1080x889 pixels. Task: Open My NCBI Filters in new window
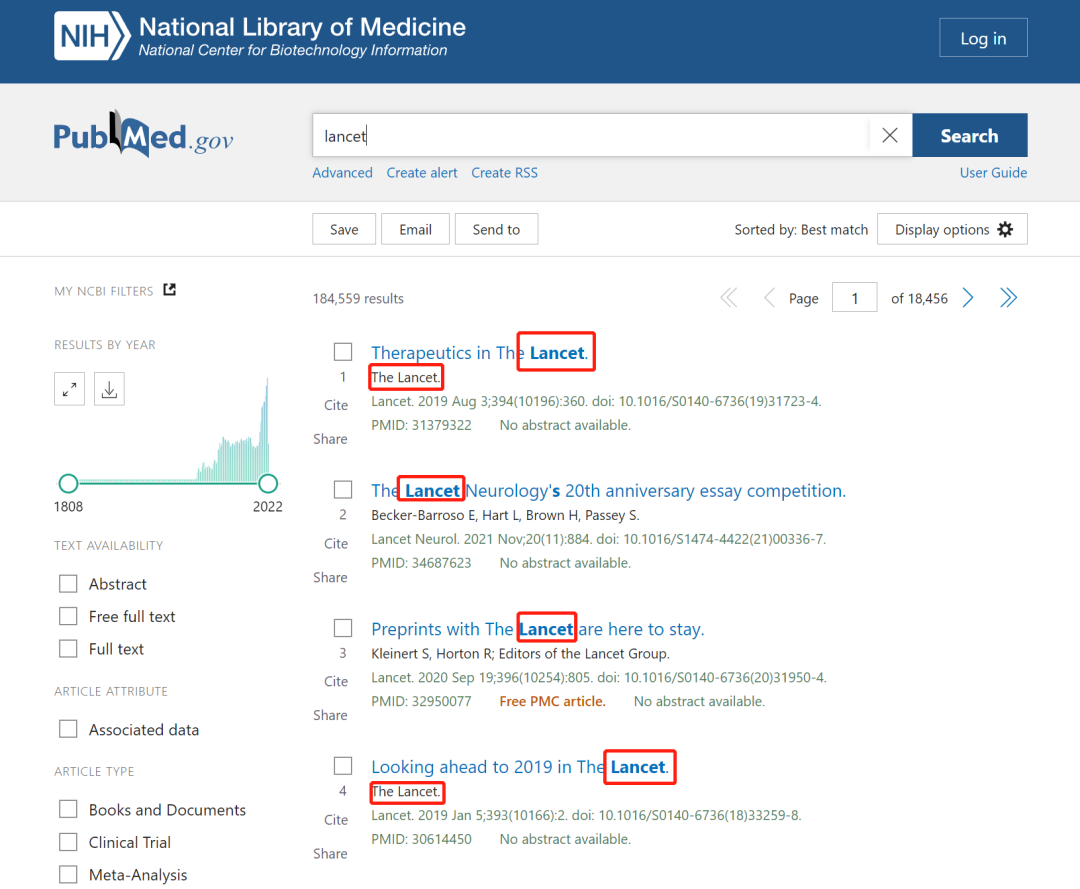pyautogui.click(x=168, y=289)
